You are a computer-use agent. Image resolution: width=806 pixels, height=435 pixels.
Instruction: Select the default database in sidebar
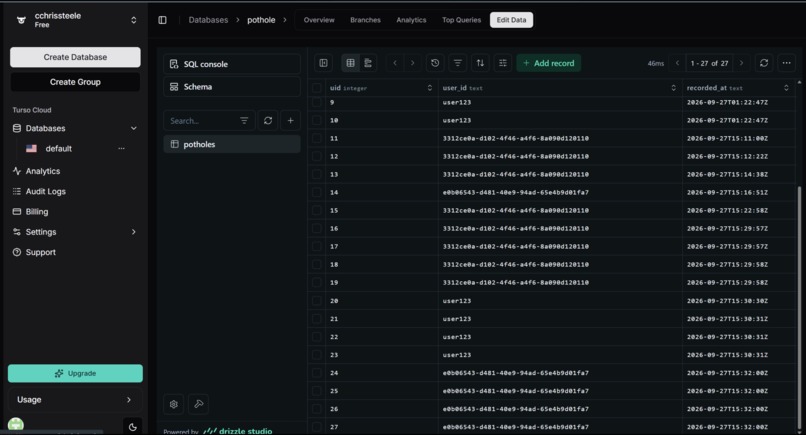tap(59, 149)
